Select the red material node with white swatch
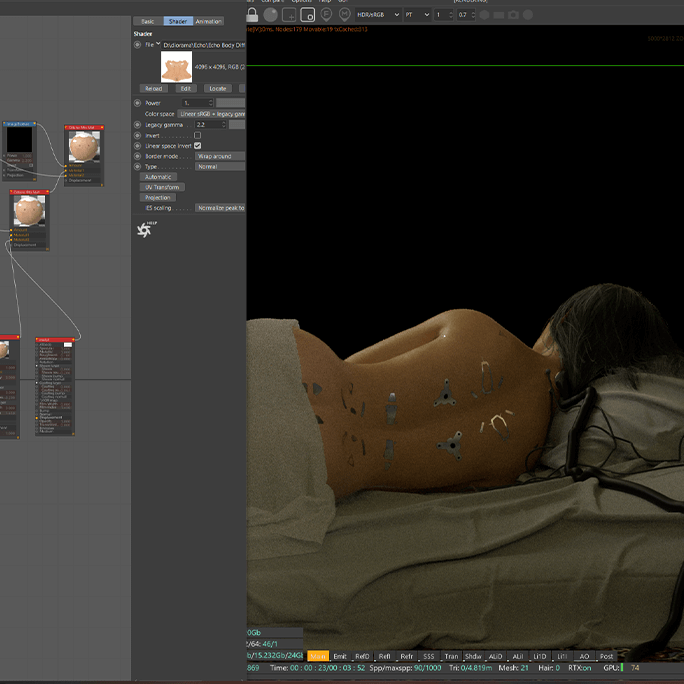The width and height of the screenshot is (684, 684). (55, 386)
